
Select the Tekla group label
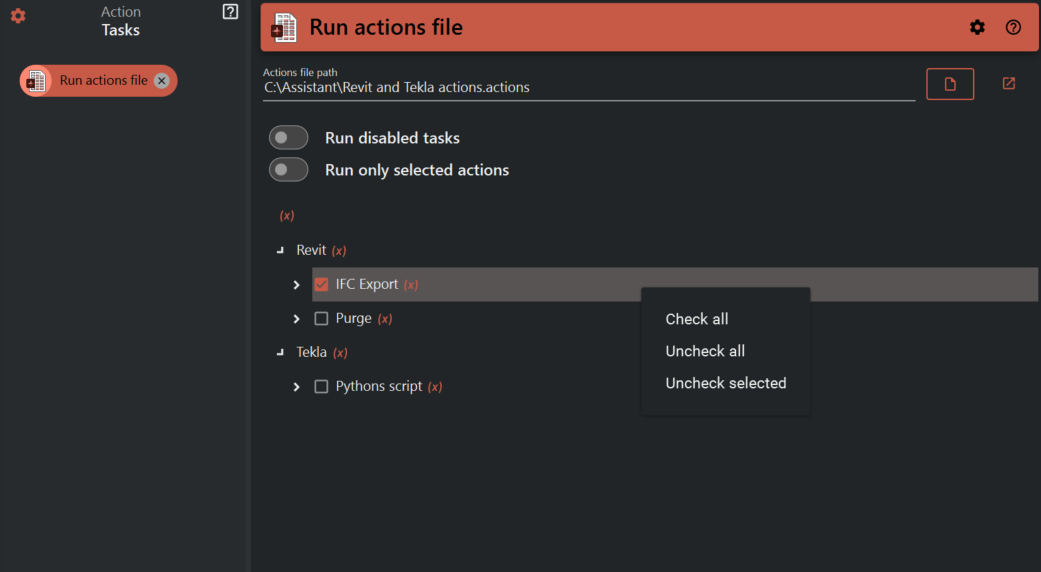click(311, 352)
